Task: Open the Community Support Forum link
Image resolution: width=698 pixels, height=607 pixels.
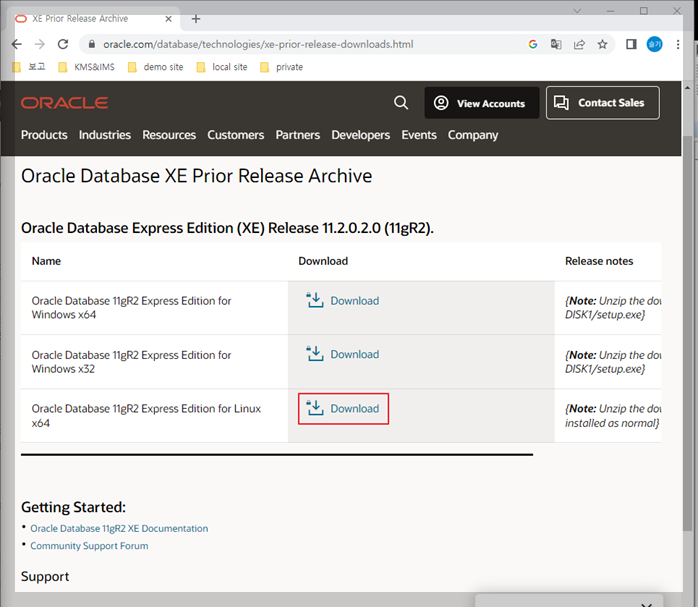Action: coord(89,546)
